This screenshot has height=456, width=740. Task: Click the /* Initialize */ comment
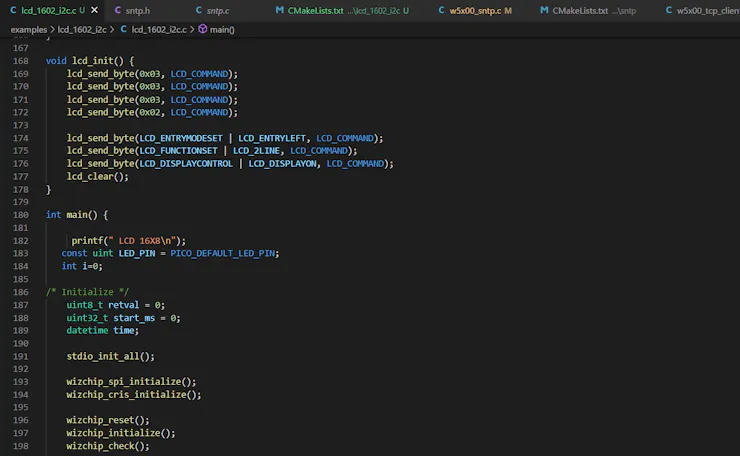tap(87, 292)
